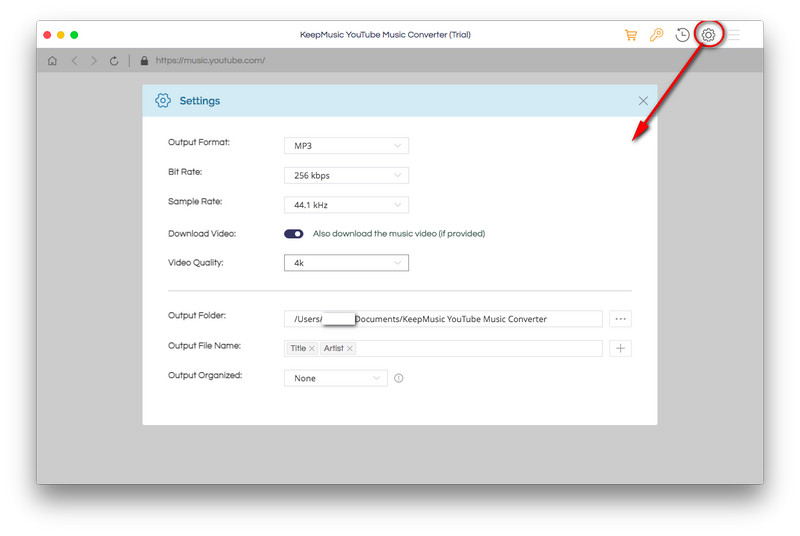Click the orange key register icon
Screen dimensions: 800x536
[656, 35]
